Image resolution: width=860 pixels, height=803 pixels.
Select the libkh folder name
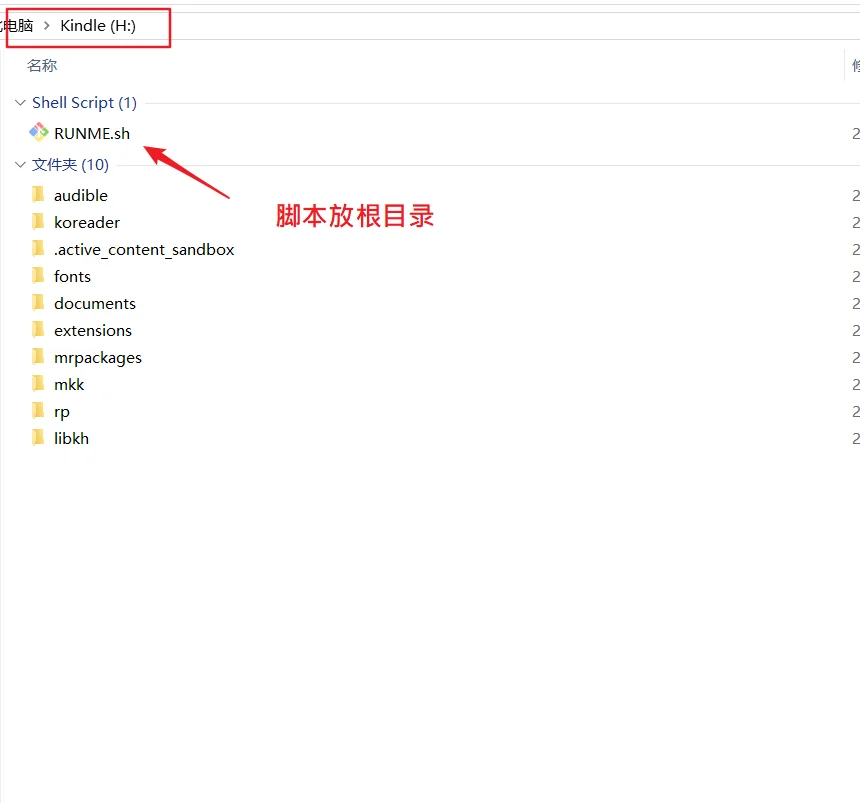tap(71, 438)
